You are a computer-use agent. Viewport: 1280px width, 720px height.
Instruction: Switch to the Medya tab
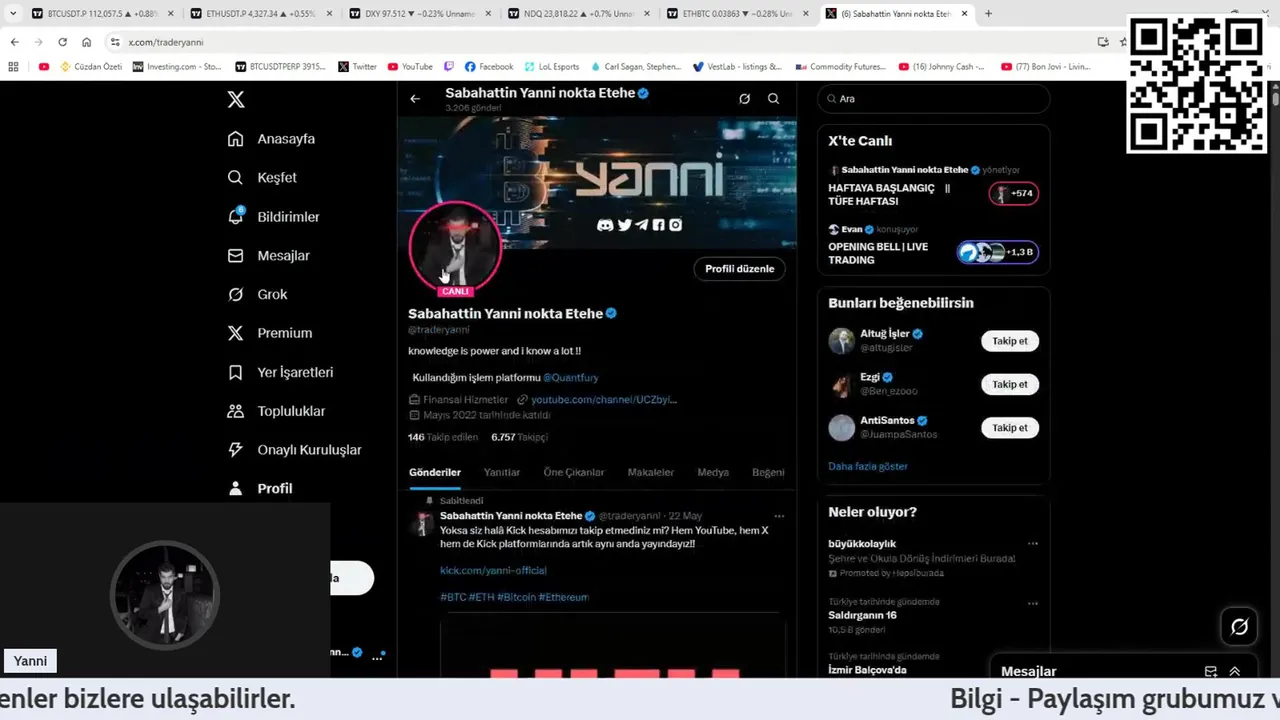click(713, 472)
